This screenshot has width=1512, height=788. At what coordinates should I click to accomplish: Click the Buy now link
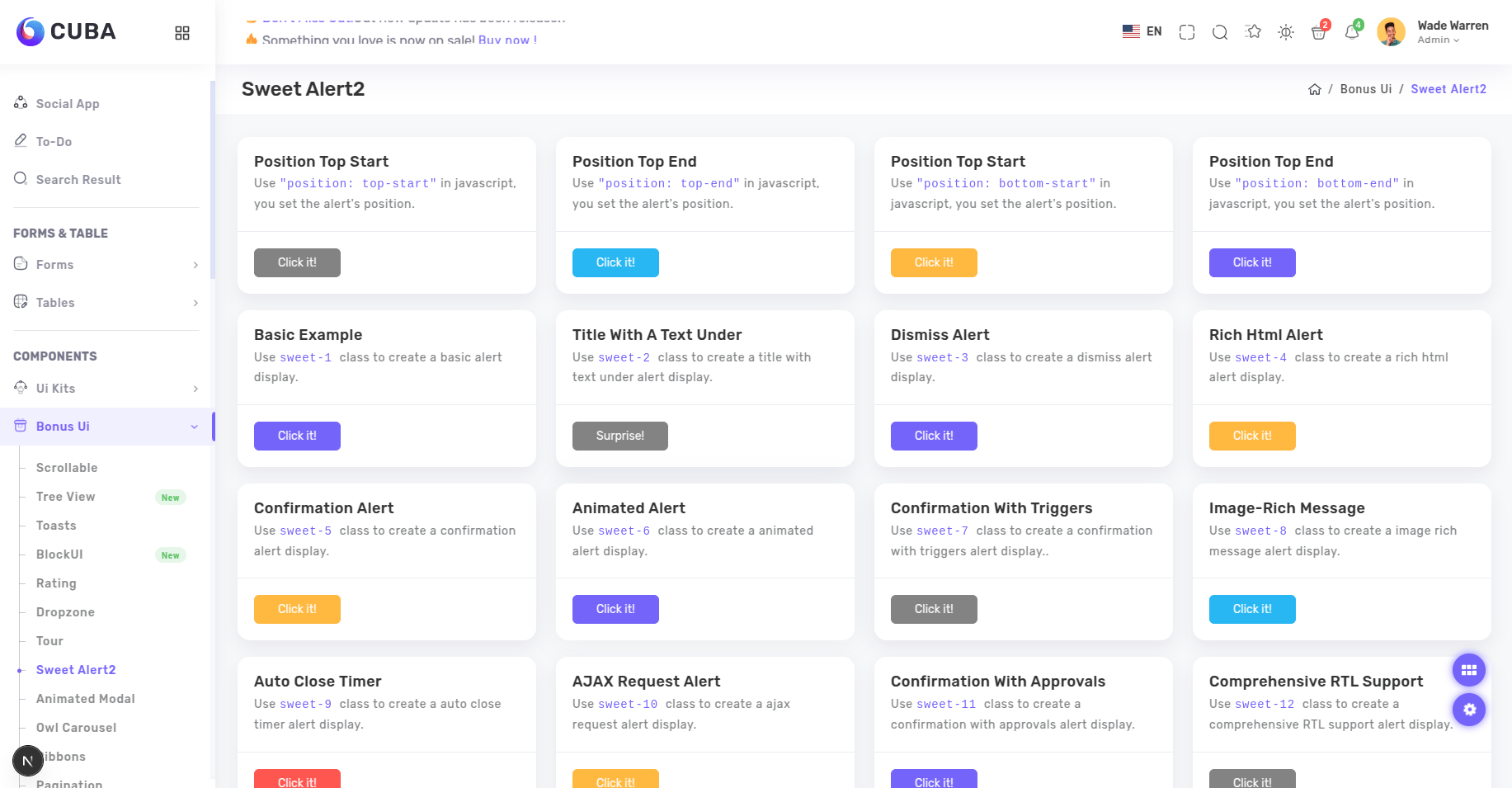[507, 40]
